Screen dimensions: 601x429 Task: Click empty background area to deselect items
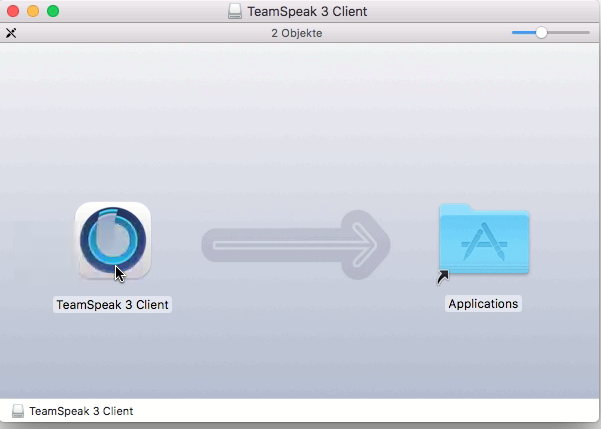tap(300, 120)
